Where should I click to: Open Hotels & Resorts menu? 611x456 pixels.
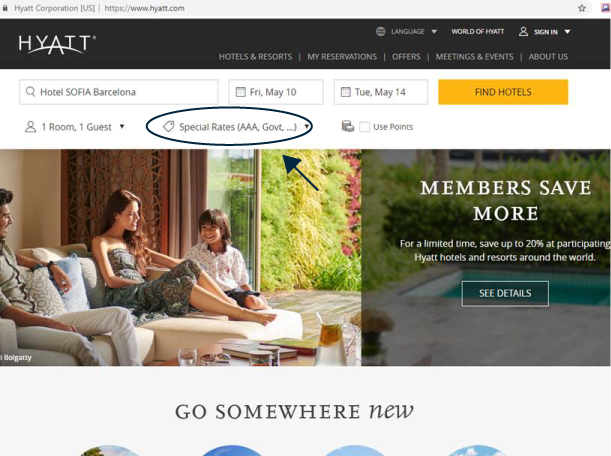[255, 57]
